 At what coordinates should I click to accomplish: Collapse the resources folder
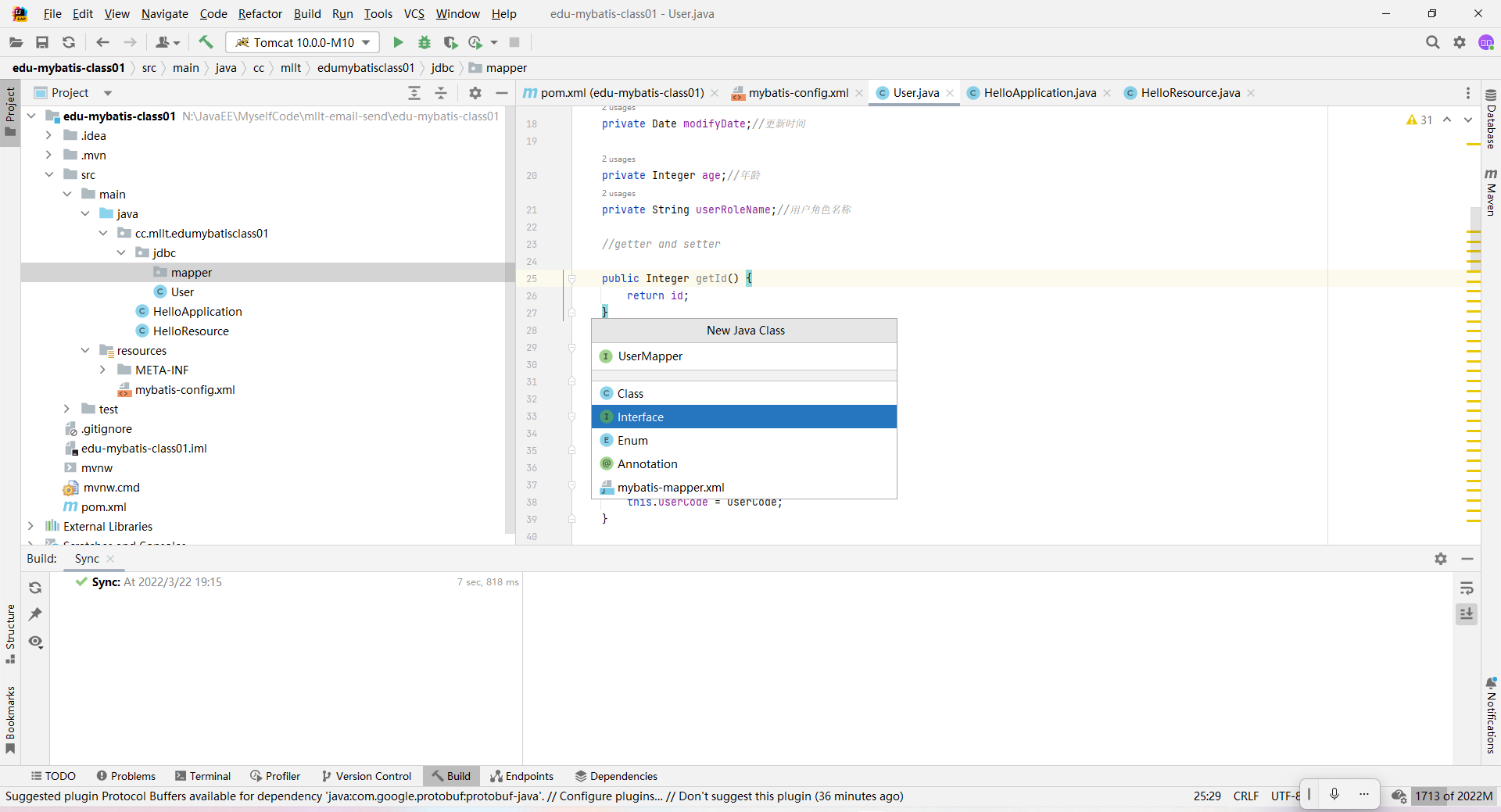point(85,350)
